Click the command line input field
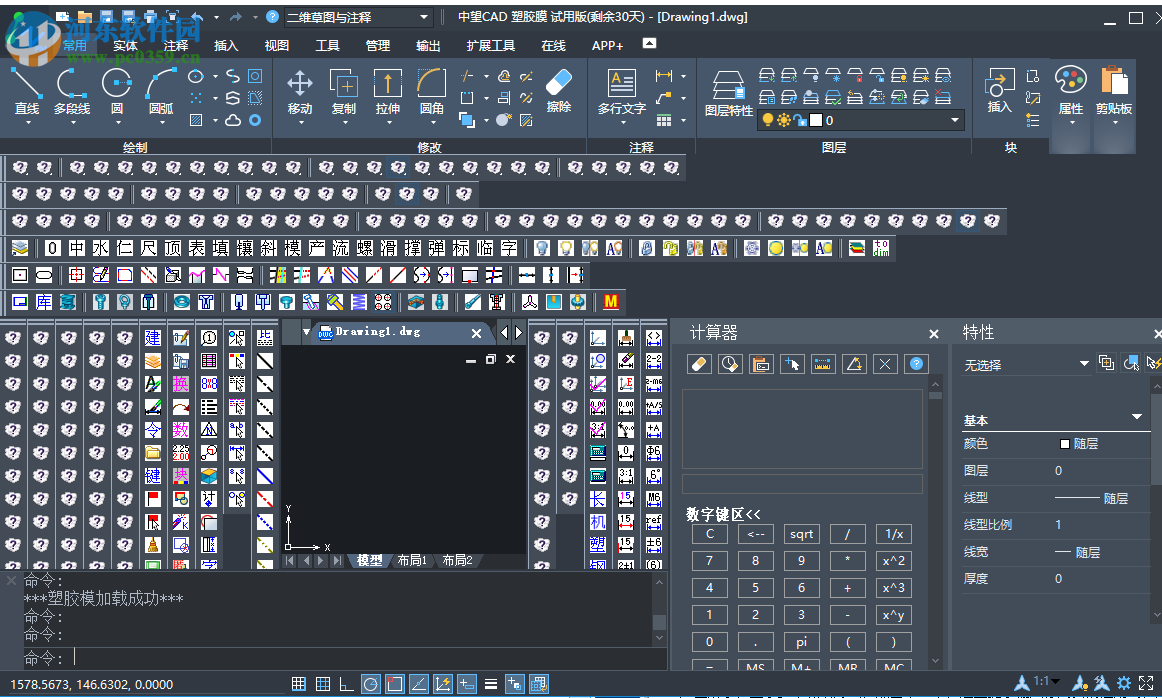The image size is (1162, 698). coord(360,657)
